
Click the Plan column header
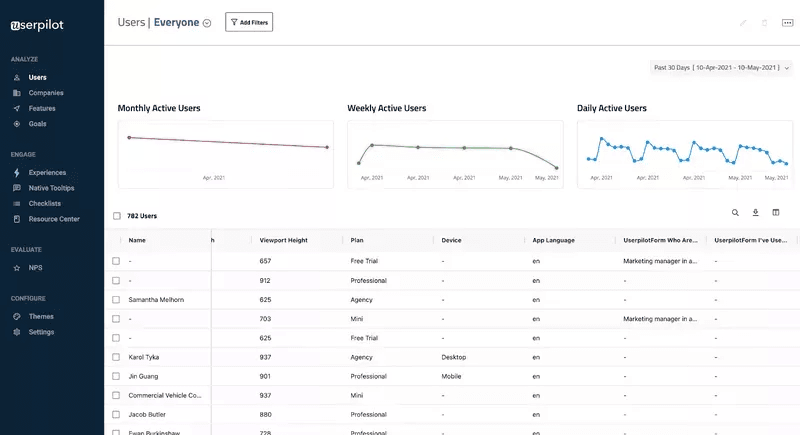(357, 240)
